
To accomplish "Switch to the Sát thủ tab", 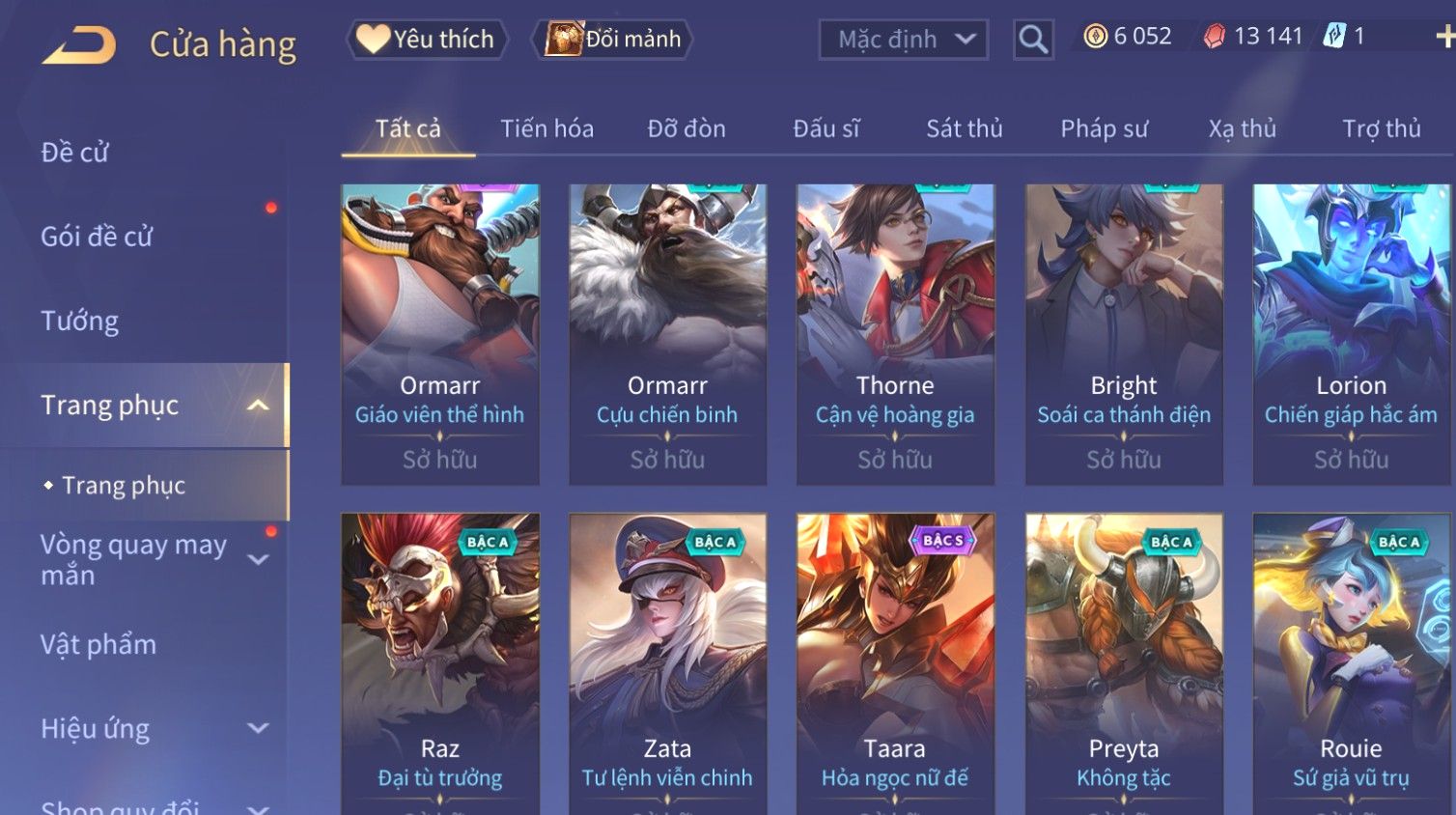I will [x=964, y=128].
